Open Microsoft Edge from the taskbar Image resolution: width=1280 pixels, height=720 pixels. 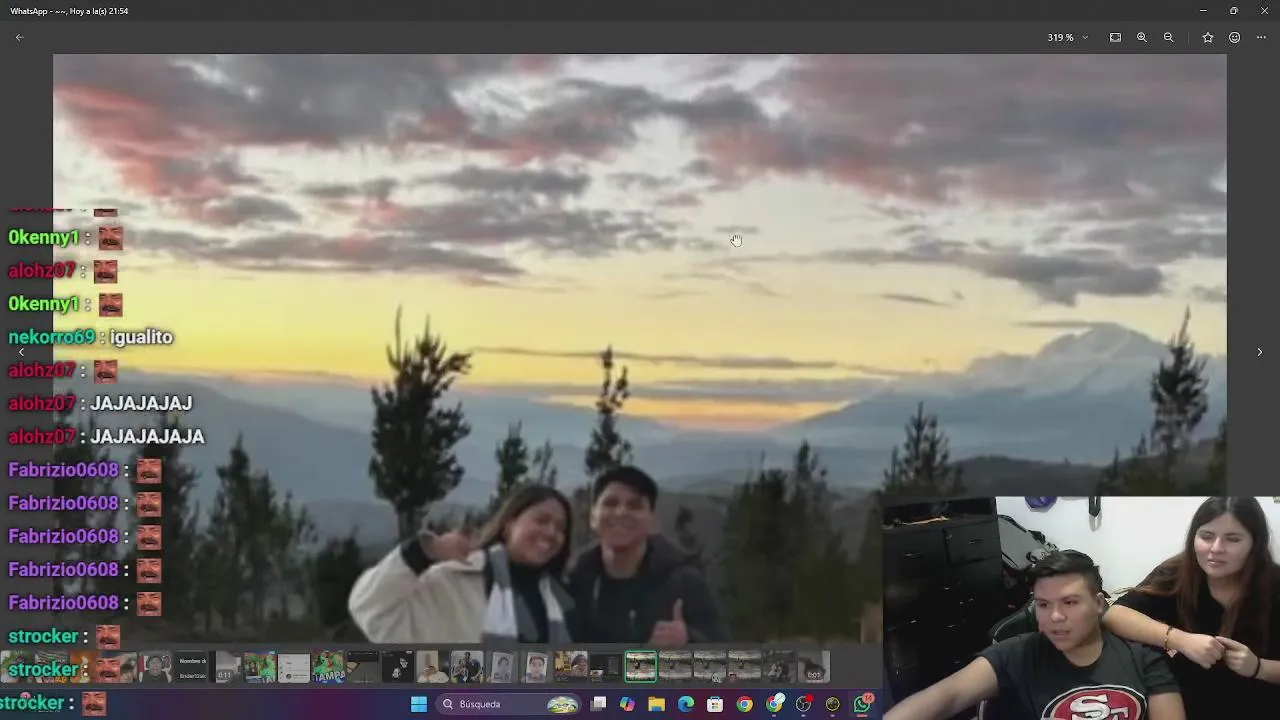tap(686, 704)
